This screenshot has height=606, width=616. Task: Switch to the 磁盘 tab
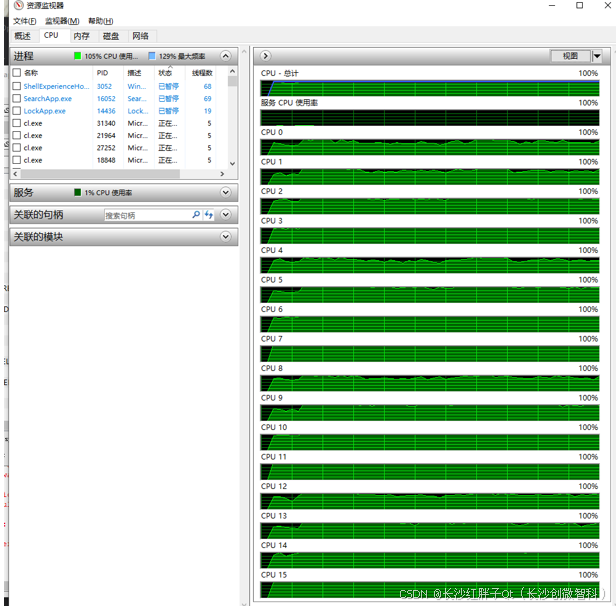point(110,36)
